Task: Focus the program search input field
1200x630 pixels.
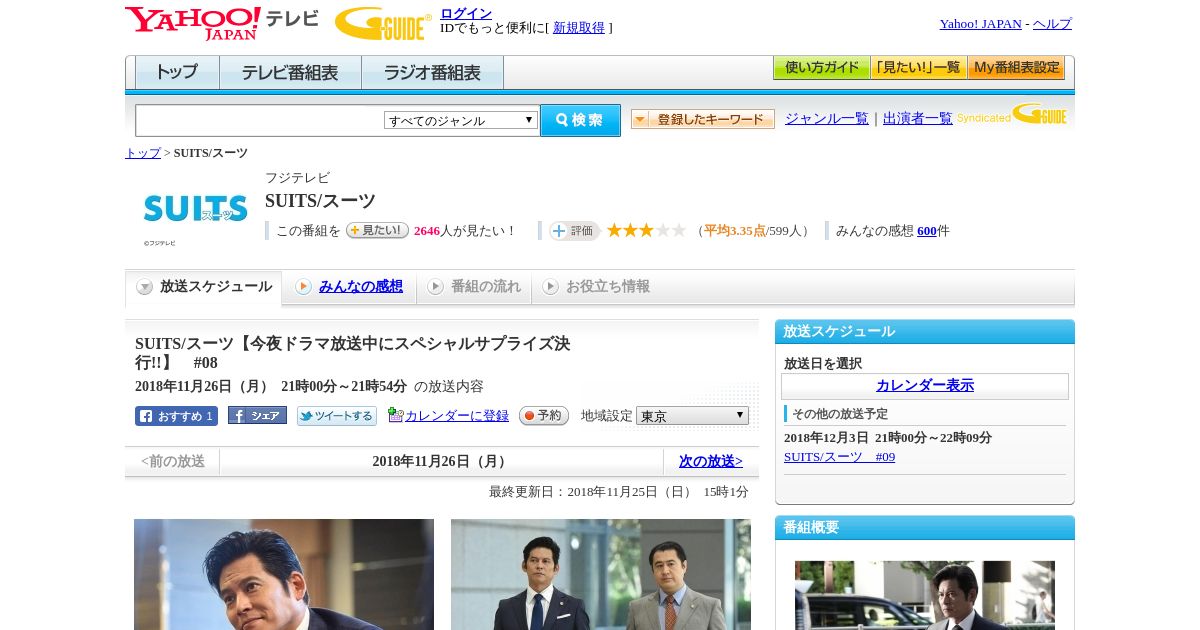Action: coord(259,120)
